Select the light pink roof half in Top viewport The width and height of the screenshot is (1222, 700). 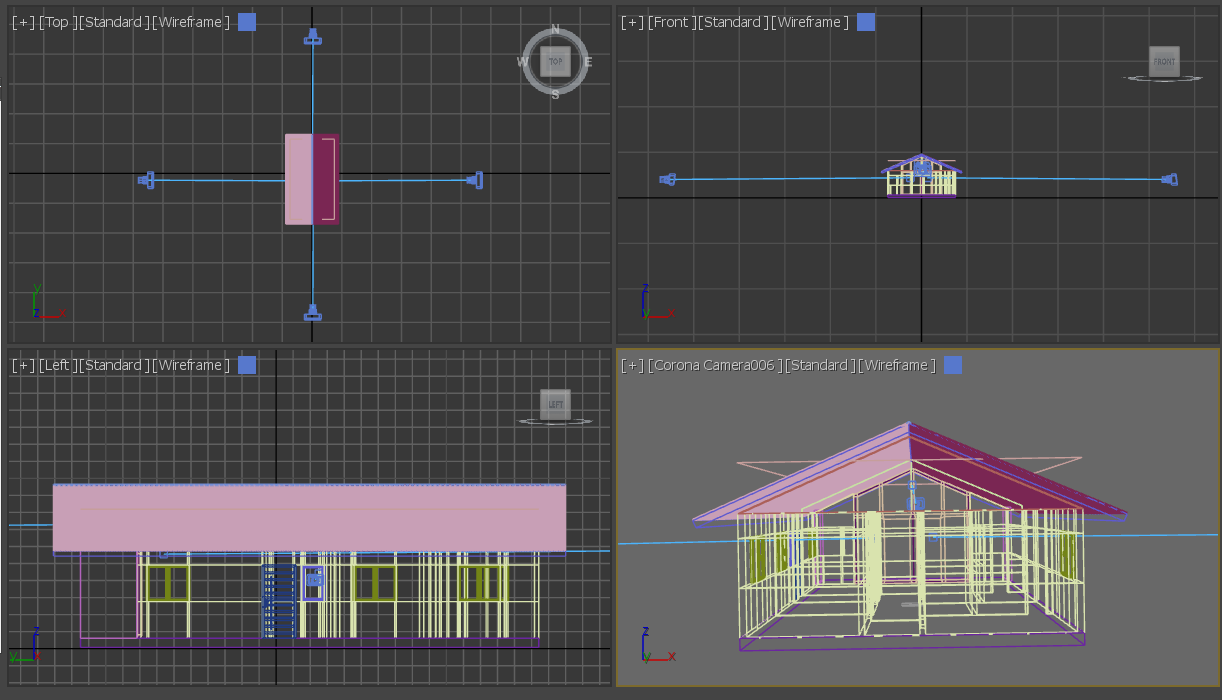[299, 179]
